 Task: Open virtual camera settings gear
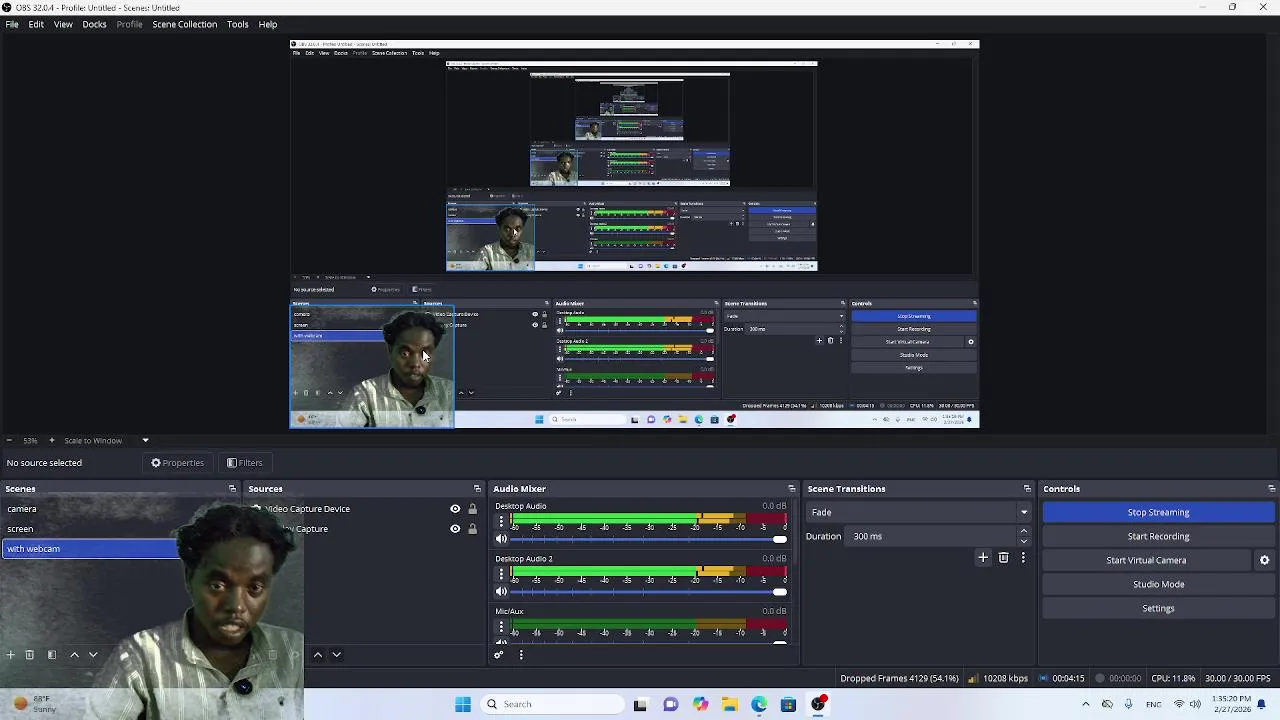[1264, 560]
